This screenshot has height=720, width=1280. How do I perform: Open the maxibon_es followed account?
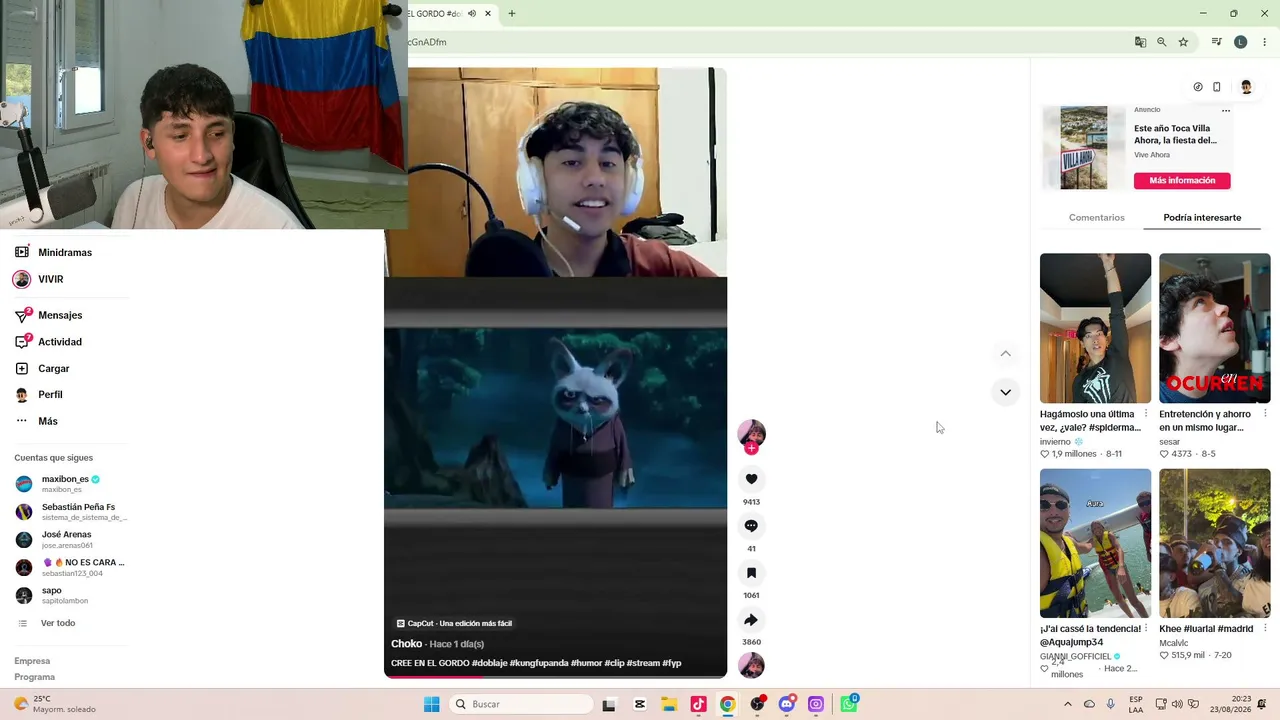[70, 483]
